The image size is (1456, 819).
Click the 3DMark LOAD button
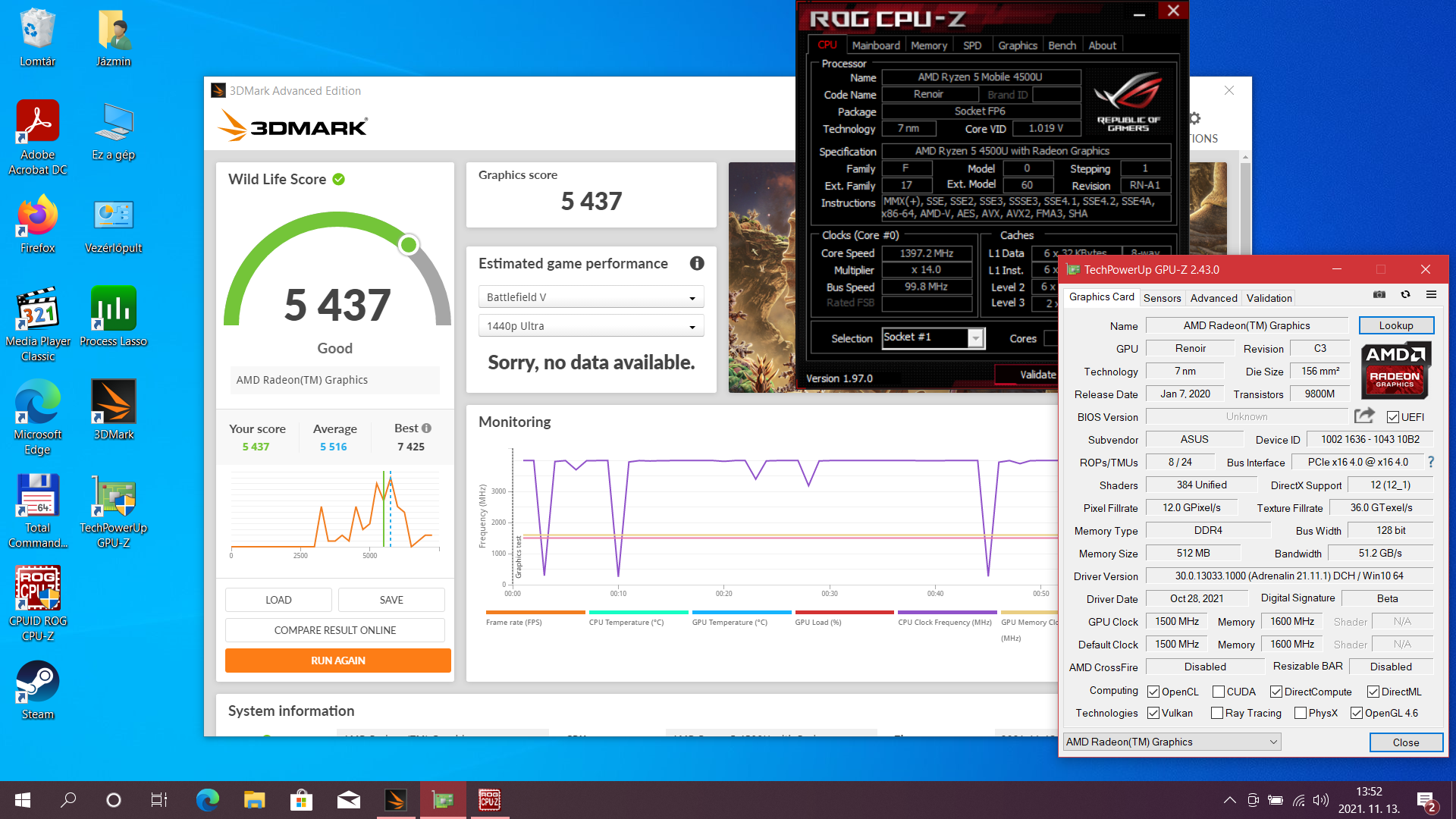click(278, 600)
